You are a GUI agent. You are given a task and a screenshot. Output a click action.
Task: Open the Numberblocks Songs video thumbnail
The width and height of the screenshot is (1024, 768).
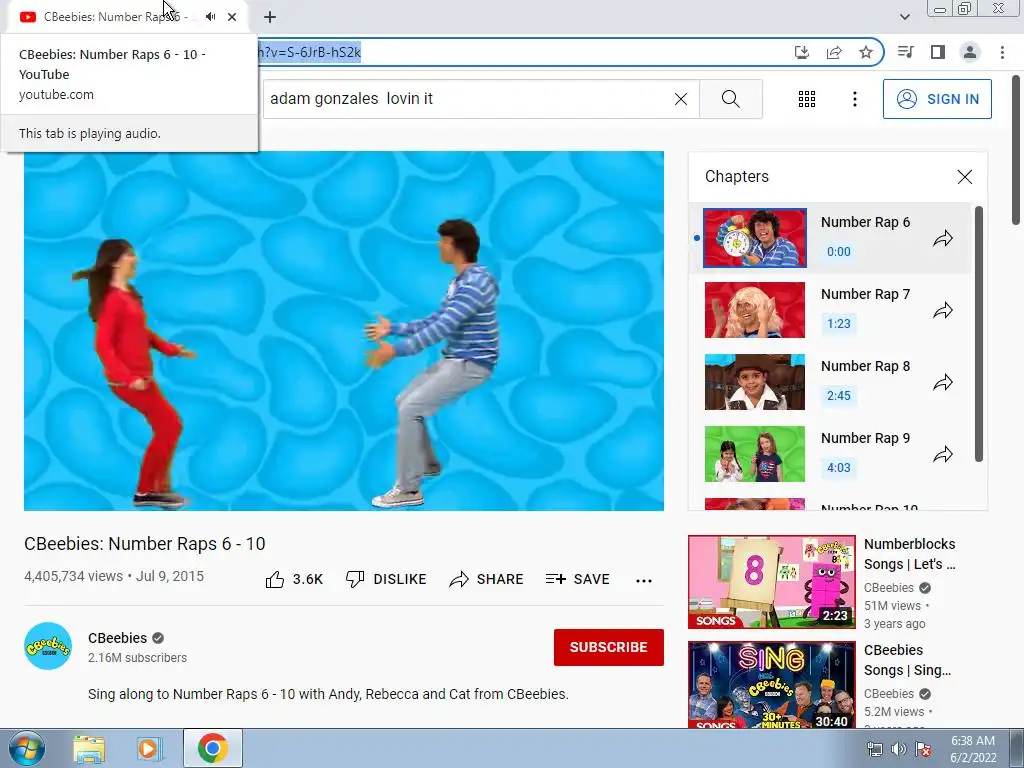(x=771, y=582)
